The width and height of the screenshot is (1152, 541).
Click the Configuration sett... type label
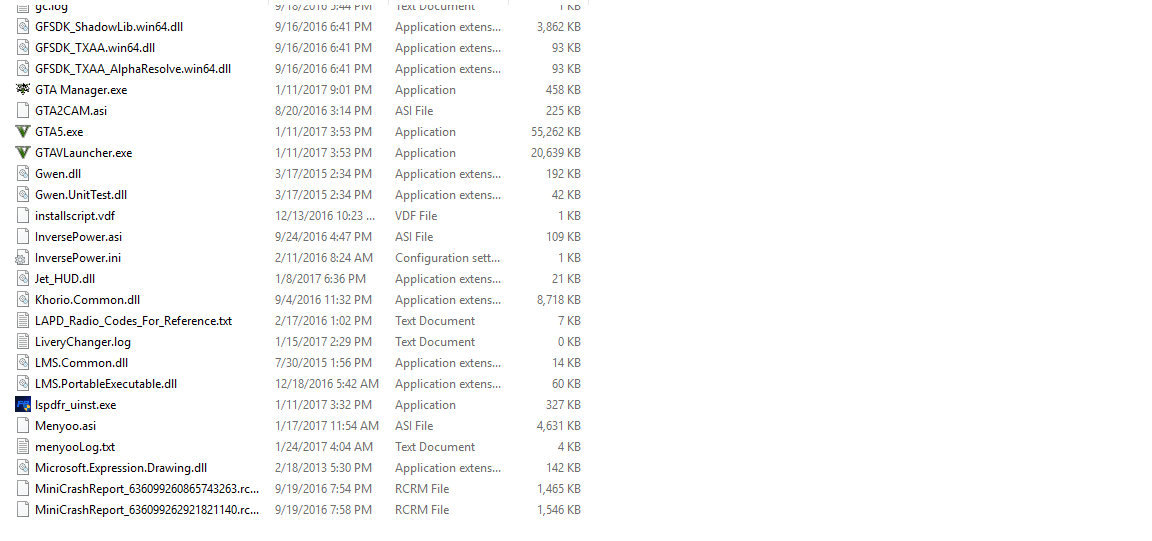click(447, 258)
